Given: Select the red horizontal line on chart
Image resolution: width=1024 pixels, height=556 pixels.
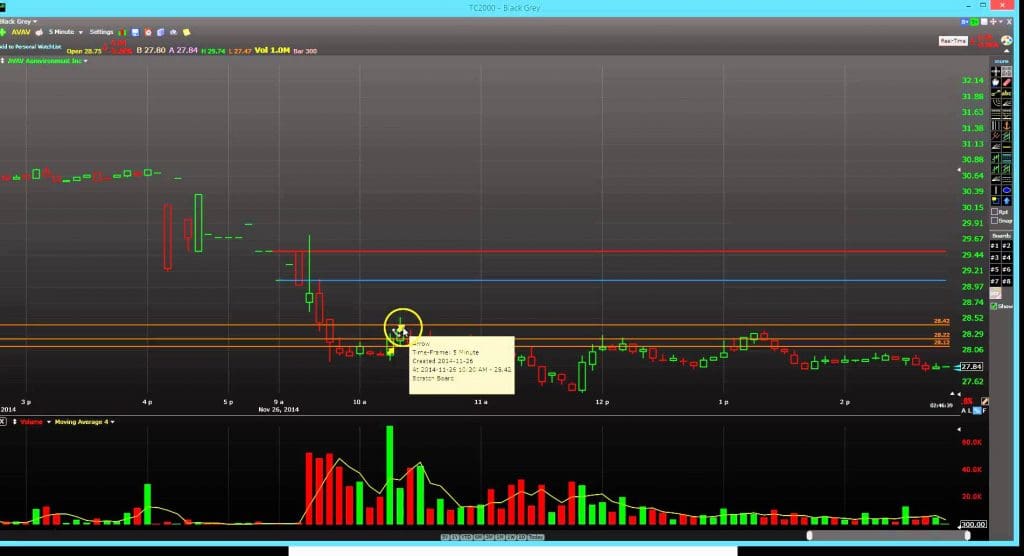Looking at the screenshot, I should tap(611, 251).
